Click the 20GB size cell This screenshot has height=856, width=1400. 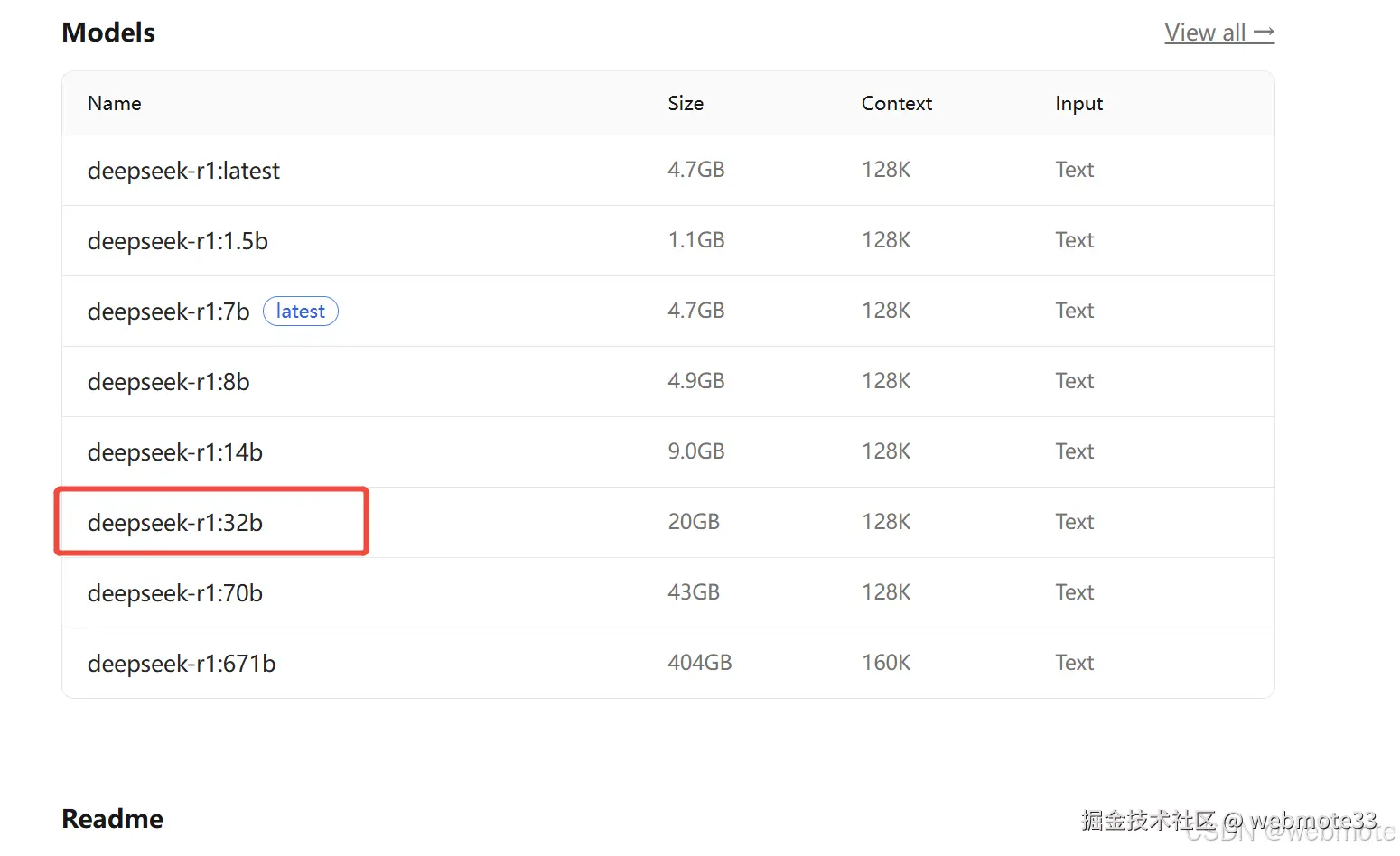(x=693, y=522)
